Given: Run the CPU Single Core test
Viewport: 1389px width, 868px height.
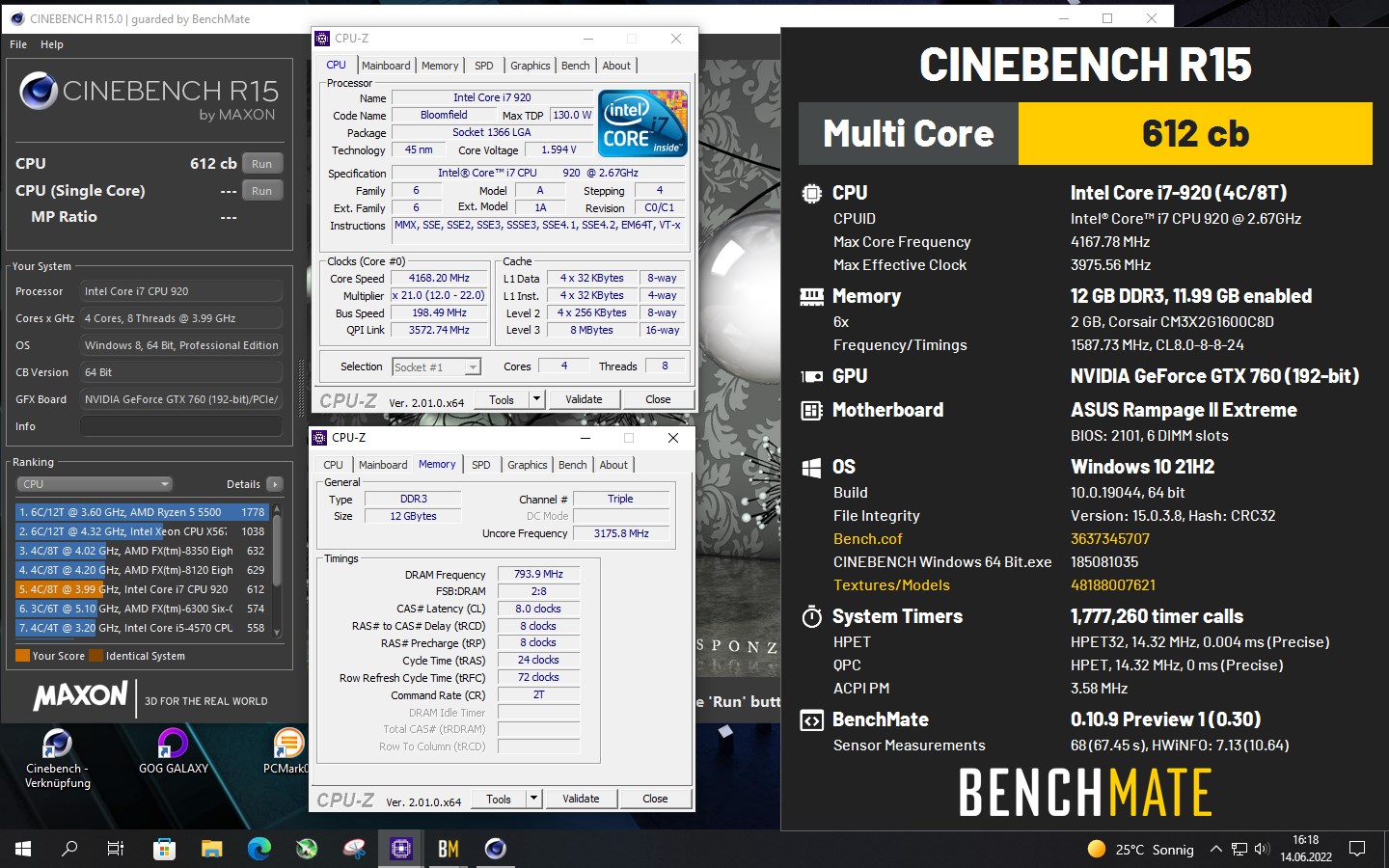Looking at the screenshot, I should (262, 191).
